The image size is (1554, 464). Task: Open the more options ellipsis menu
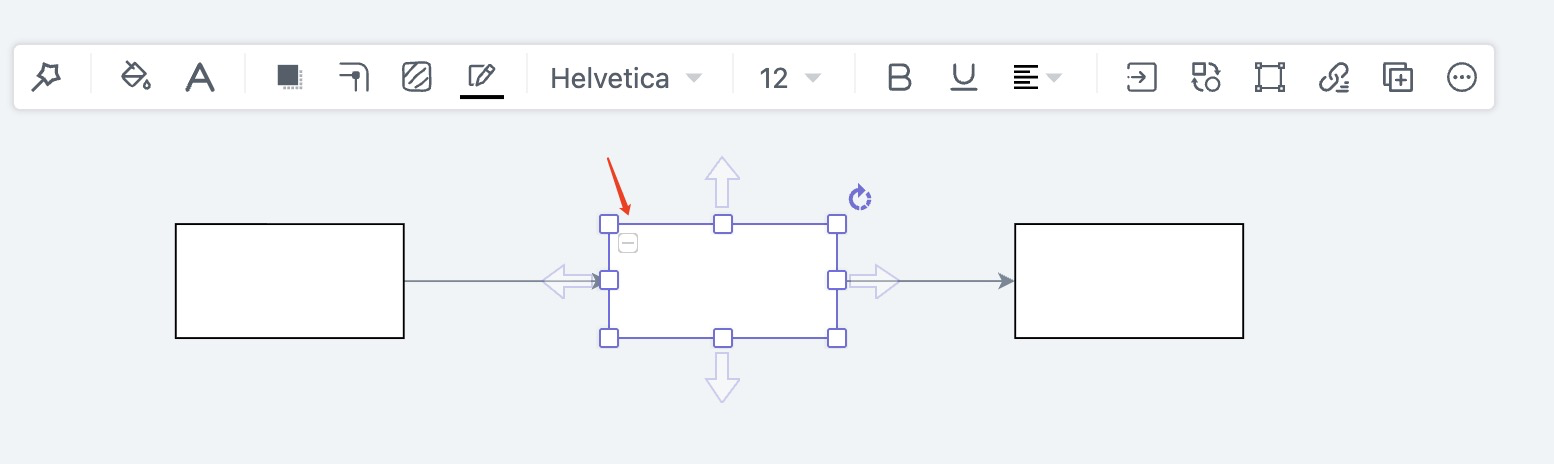point(1462,77)
